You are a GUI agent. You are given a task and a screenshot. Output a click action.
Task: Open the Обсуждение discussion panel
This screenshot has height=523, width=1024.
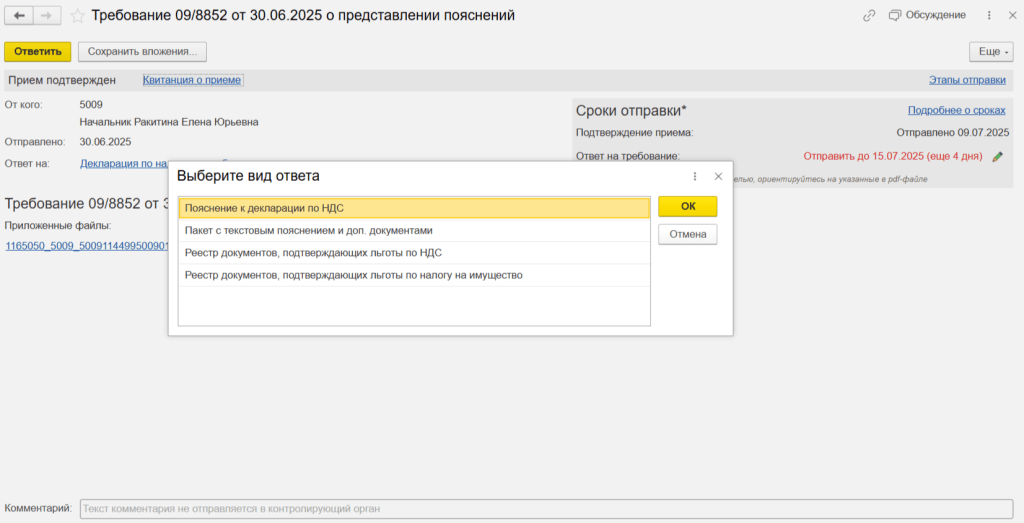coord(927,15)
